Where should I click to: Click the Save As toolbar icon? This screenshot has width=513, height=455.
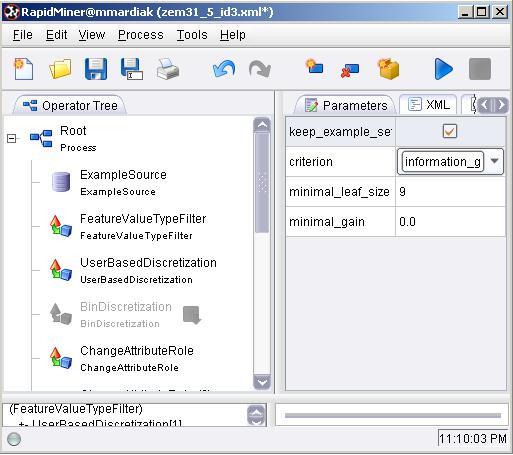click(x=132, y=69)
